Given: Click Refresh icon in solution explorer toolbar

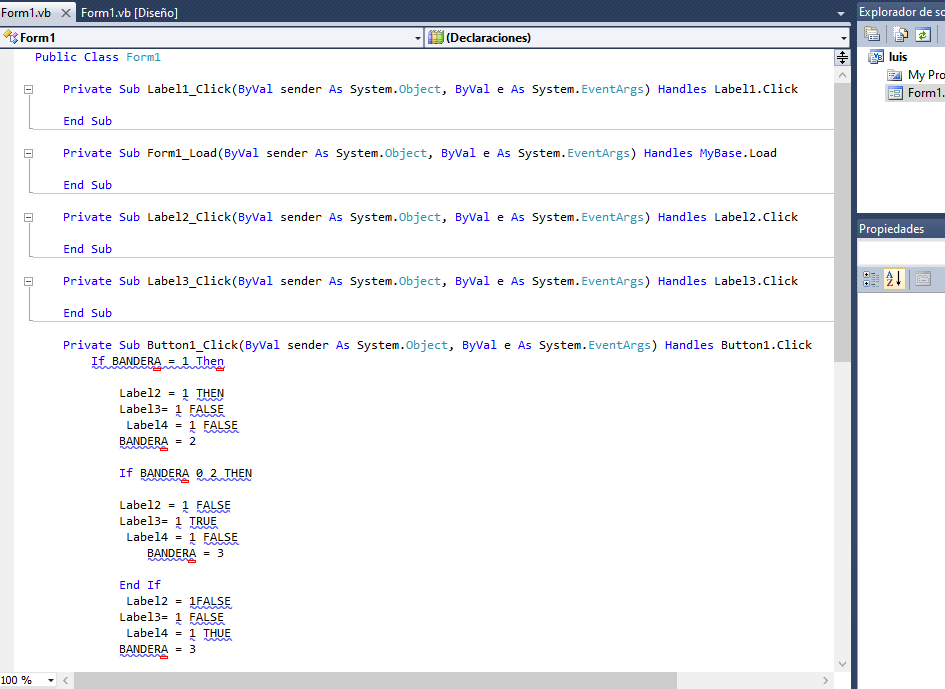Looking at the screenshot, I should 923,35.
